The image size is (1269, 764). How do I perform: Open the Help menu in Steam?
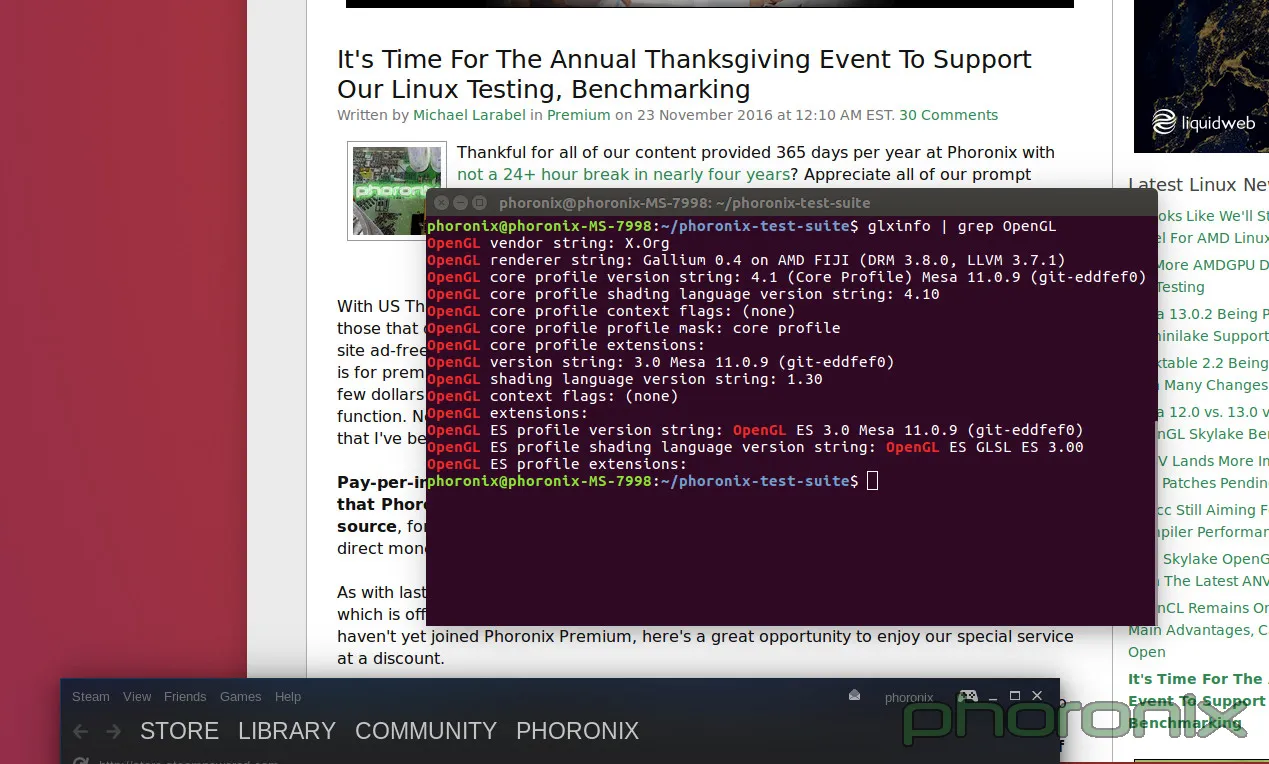288,697
